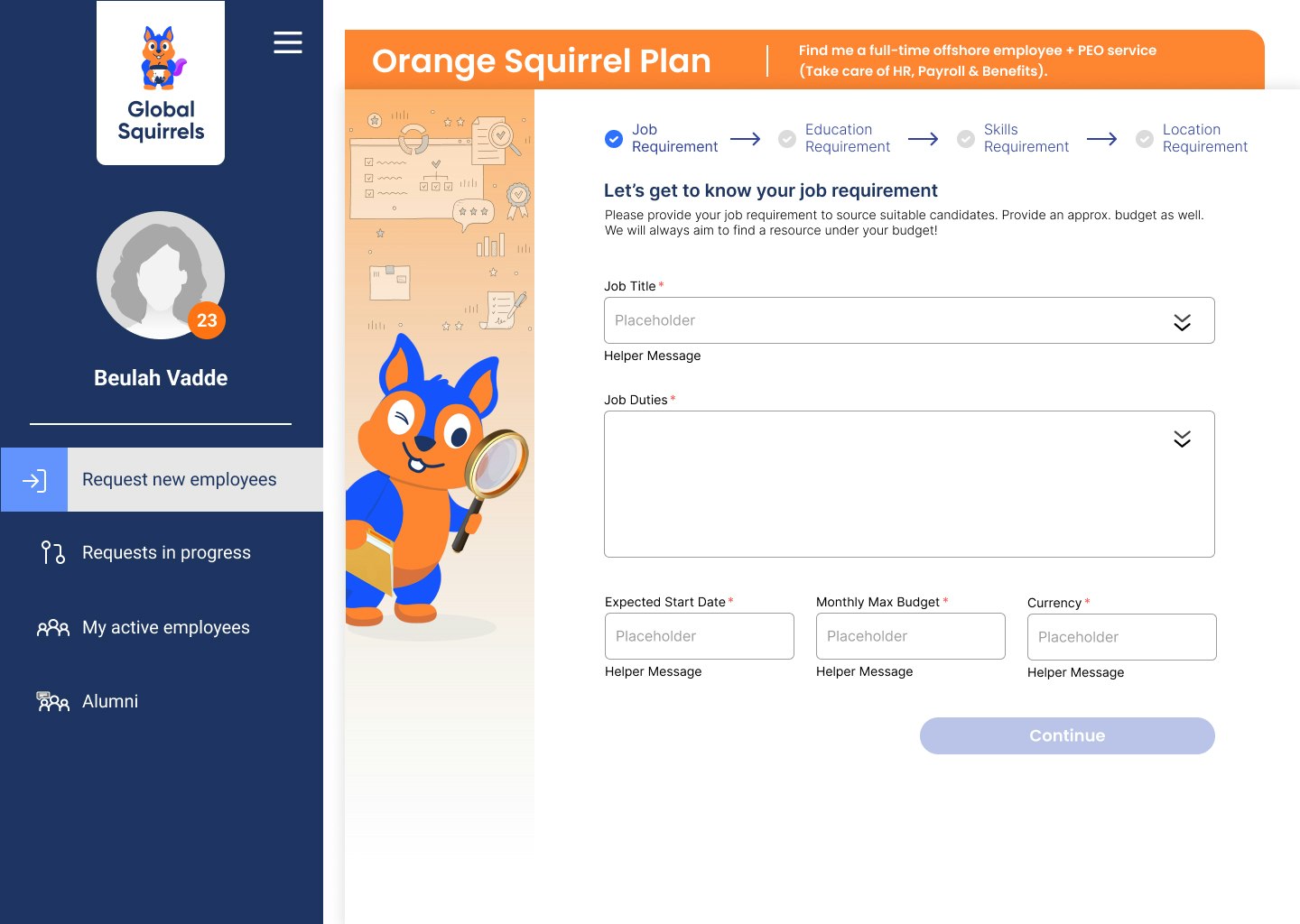The height and width of the screenshot is (924, 1300).
Task: Click "Let's get to know your job requirement" heading
Action: (771, 190)
